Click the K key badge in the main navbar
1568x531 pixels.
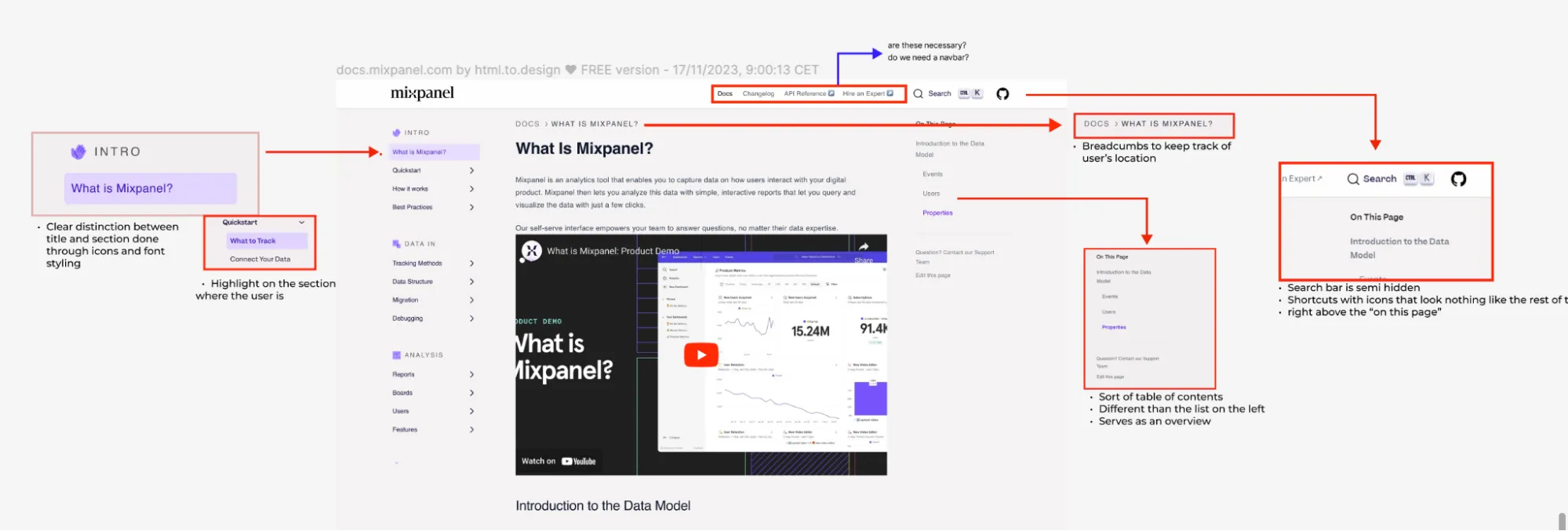(x=977, y=93)
